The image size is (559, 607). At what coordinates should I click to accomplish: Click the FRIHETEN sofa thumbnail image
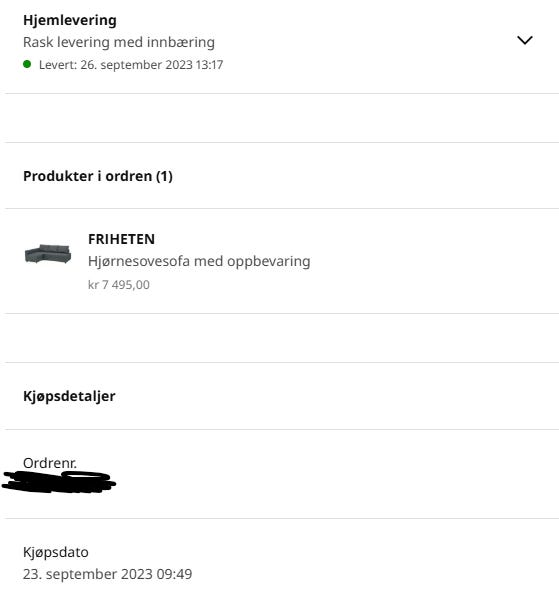(48, 254)
